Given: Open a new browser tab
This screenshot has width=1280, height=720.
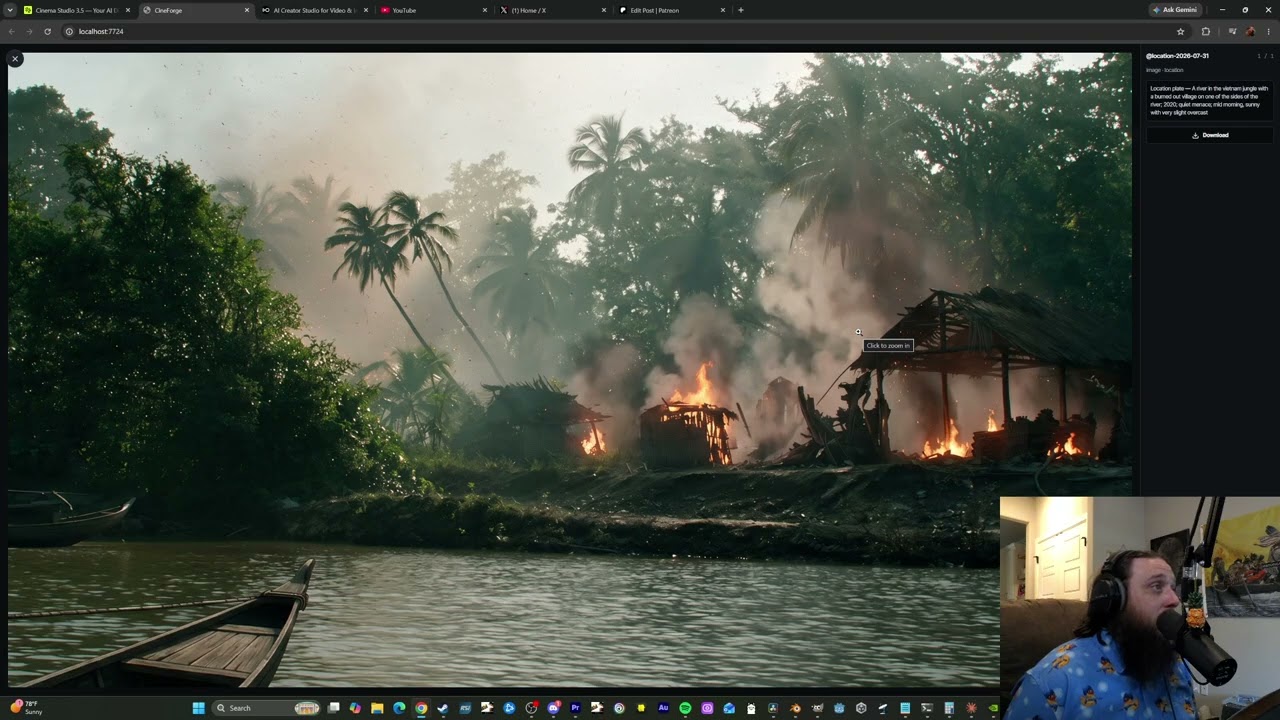Looking at the screenshot, I should point(740,10).
